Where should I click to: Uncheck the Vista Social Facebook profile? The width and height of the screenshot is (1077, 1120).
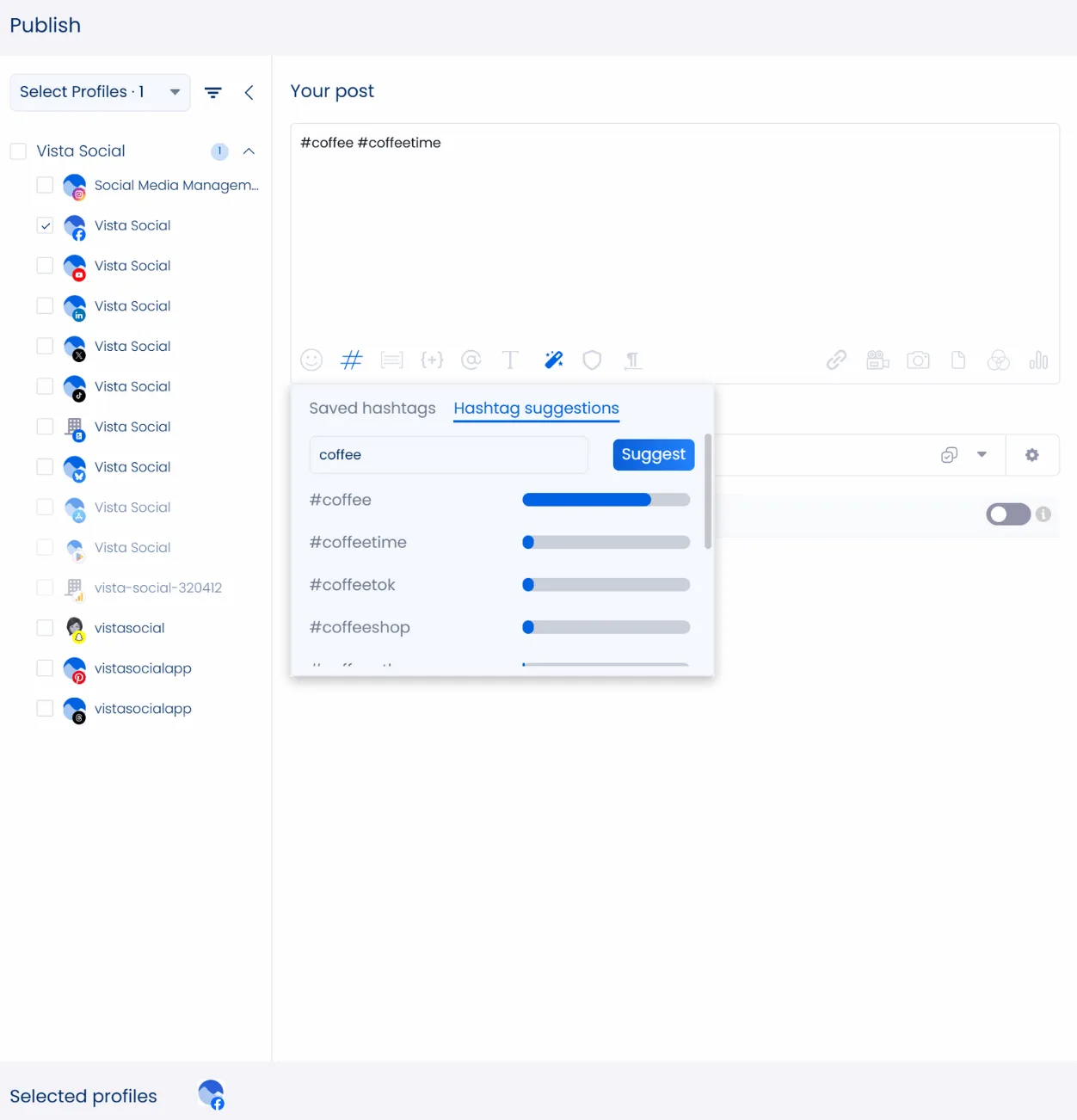tap(46, 226)
